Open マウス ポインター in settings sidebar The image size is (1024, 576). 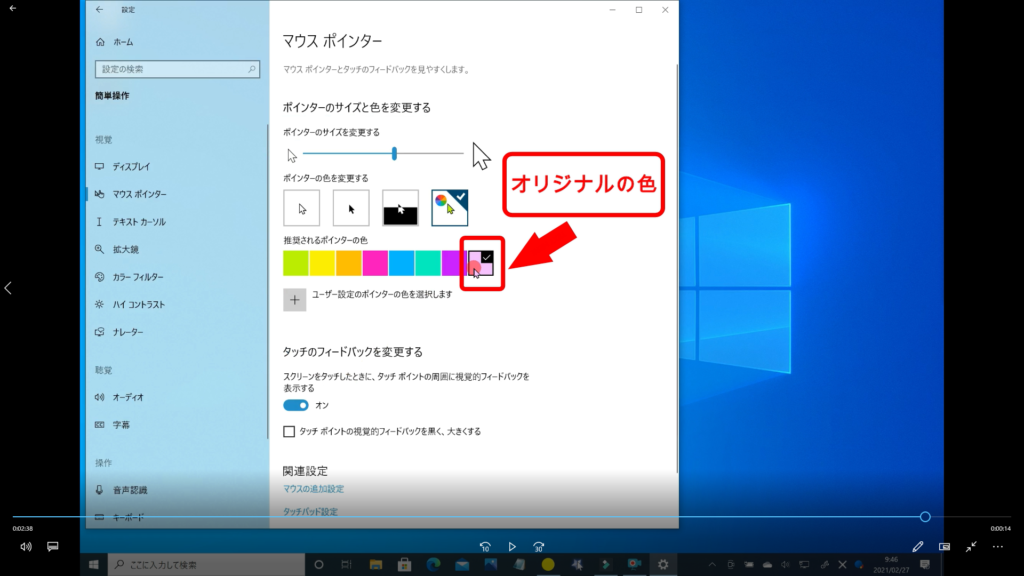[x=139, y=194]
